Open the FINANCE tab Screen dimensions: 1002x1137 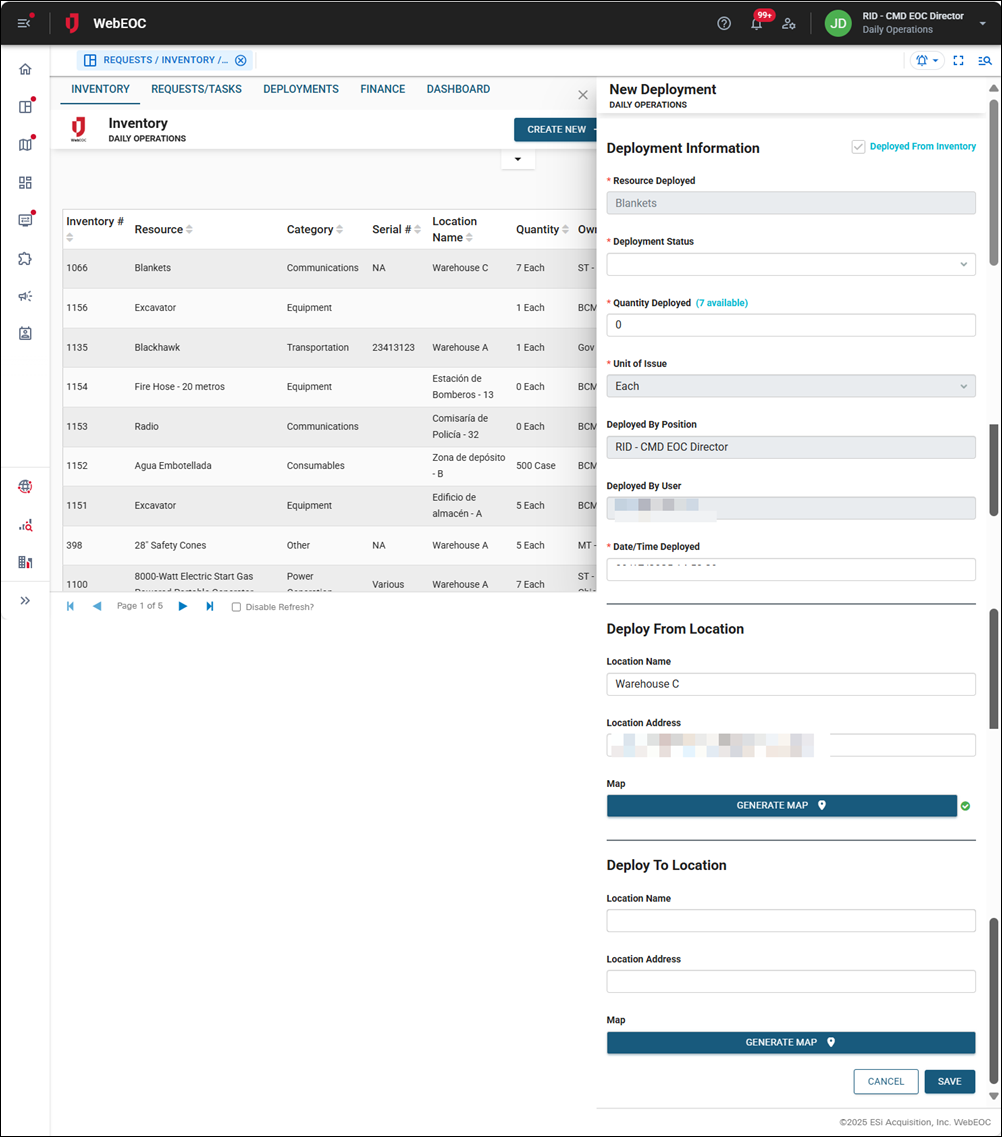click(x=382, y=89)
